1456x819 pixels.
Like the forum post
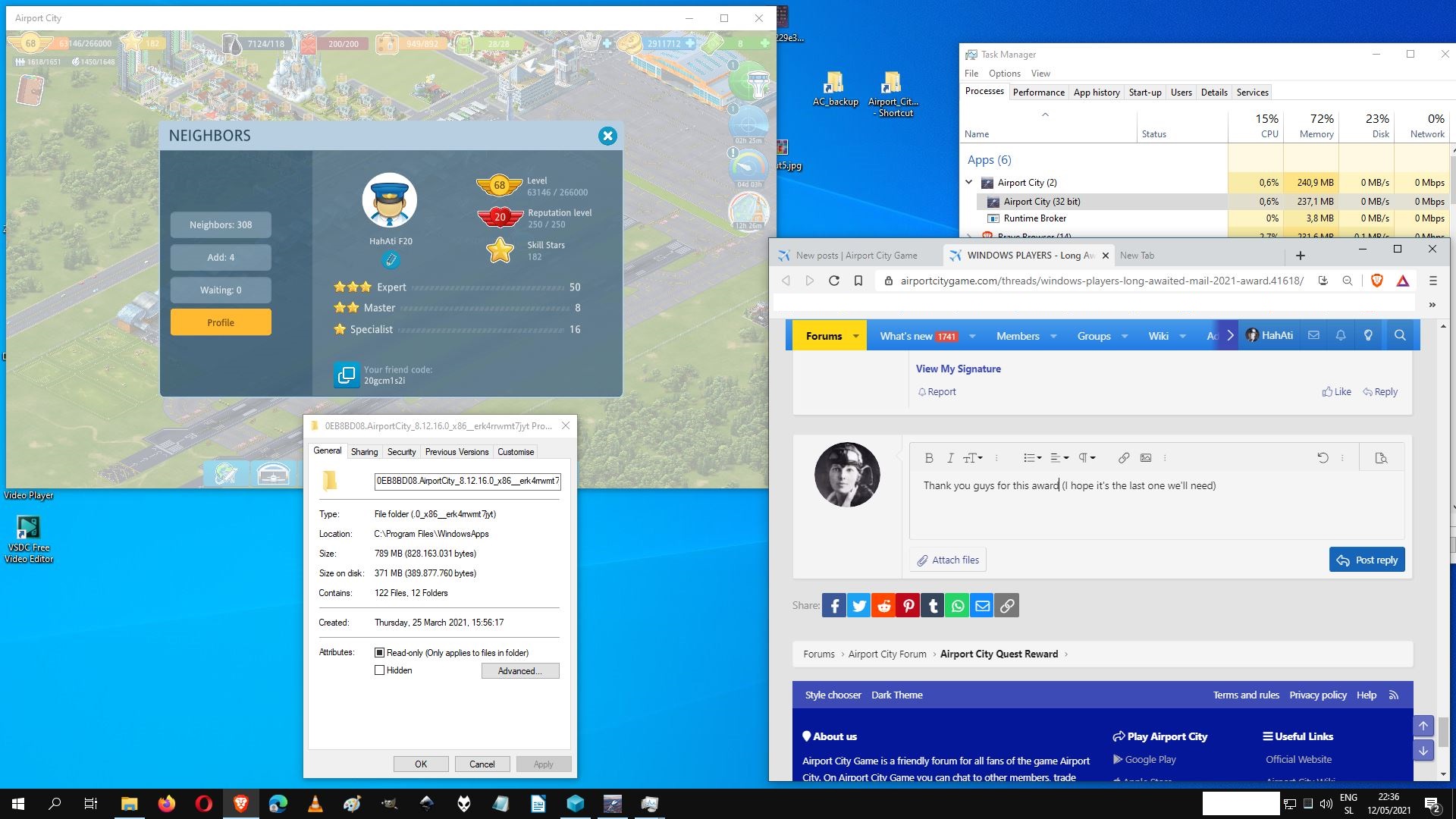click(x=1336, y=392)
